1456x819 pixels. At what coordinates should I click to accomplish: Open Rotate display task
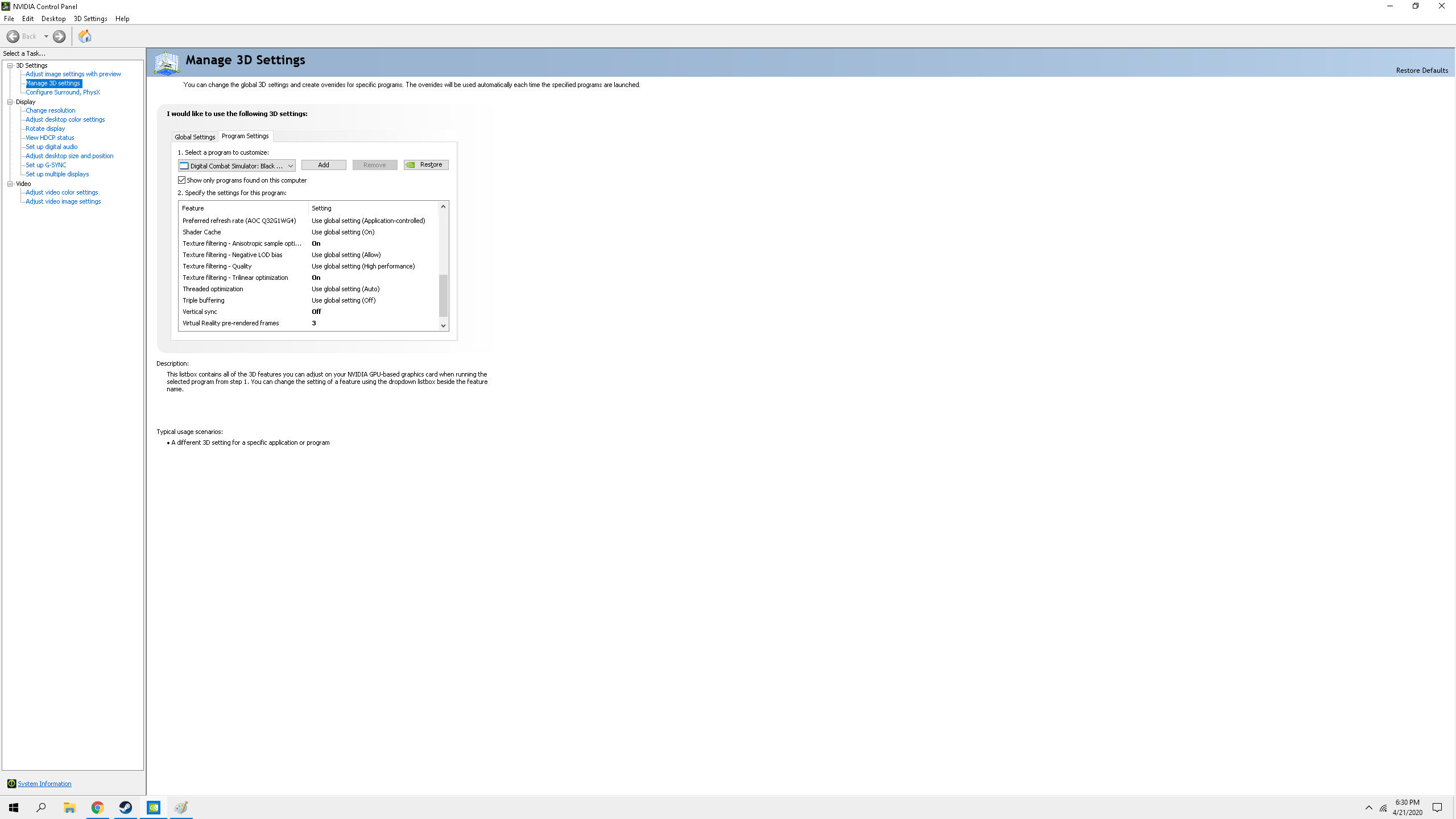45,129
